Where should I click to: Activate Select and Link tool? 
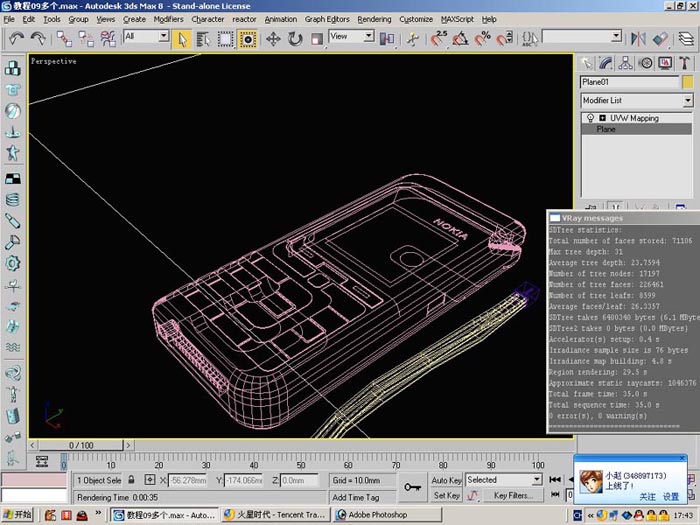pyautogui.click(x=64, y=39)
